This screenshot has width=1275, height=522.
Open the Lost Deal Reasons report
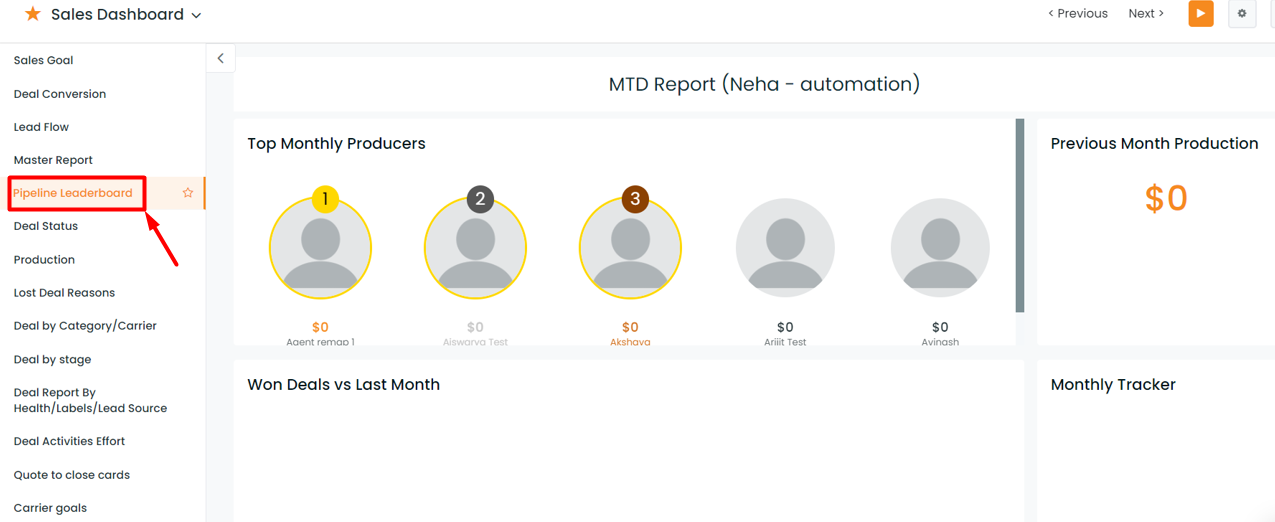pyautogui.click(x=64, y=293)
